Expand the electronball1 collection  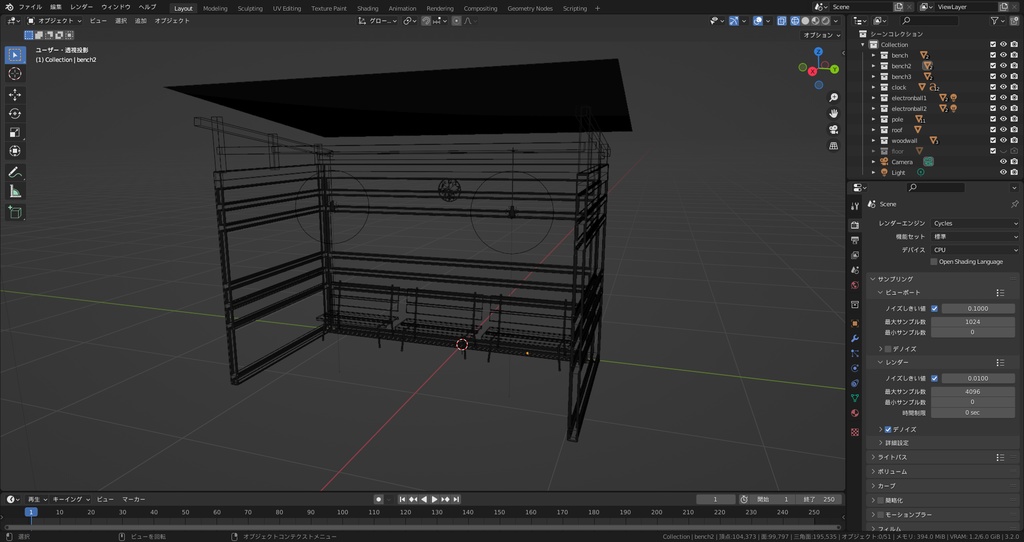[x=874, y=98]
